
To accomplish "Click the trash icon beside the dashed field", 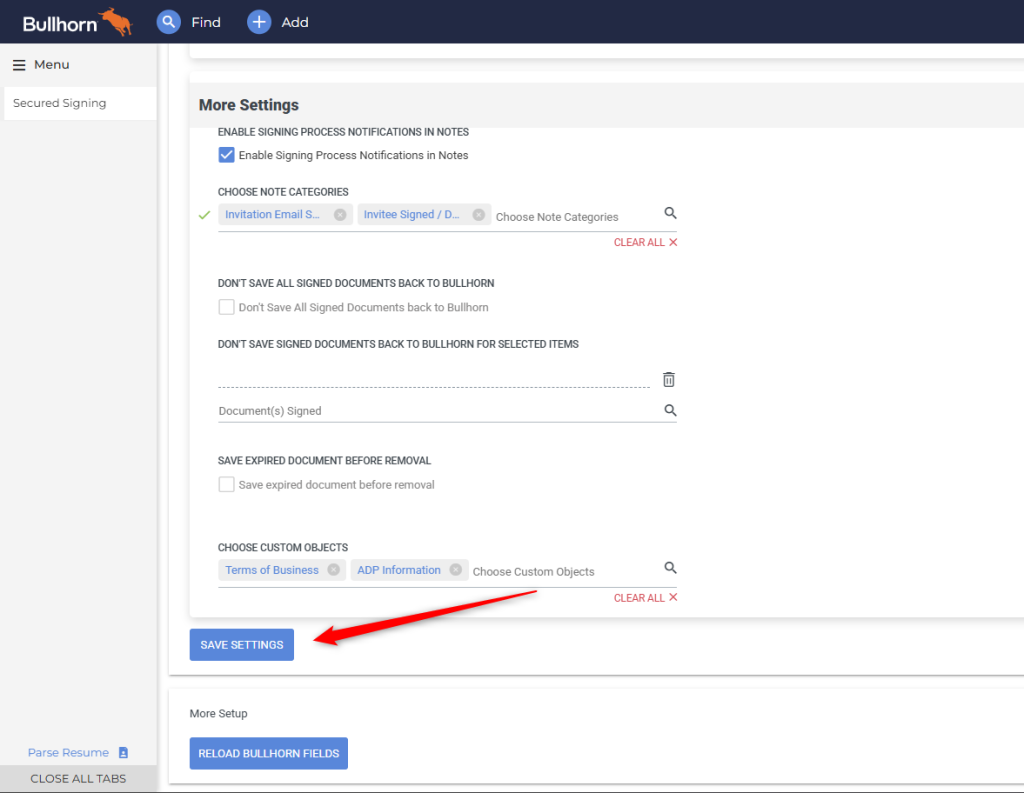I will tap(668, 380).
